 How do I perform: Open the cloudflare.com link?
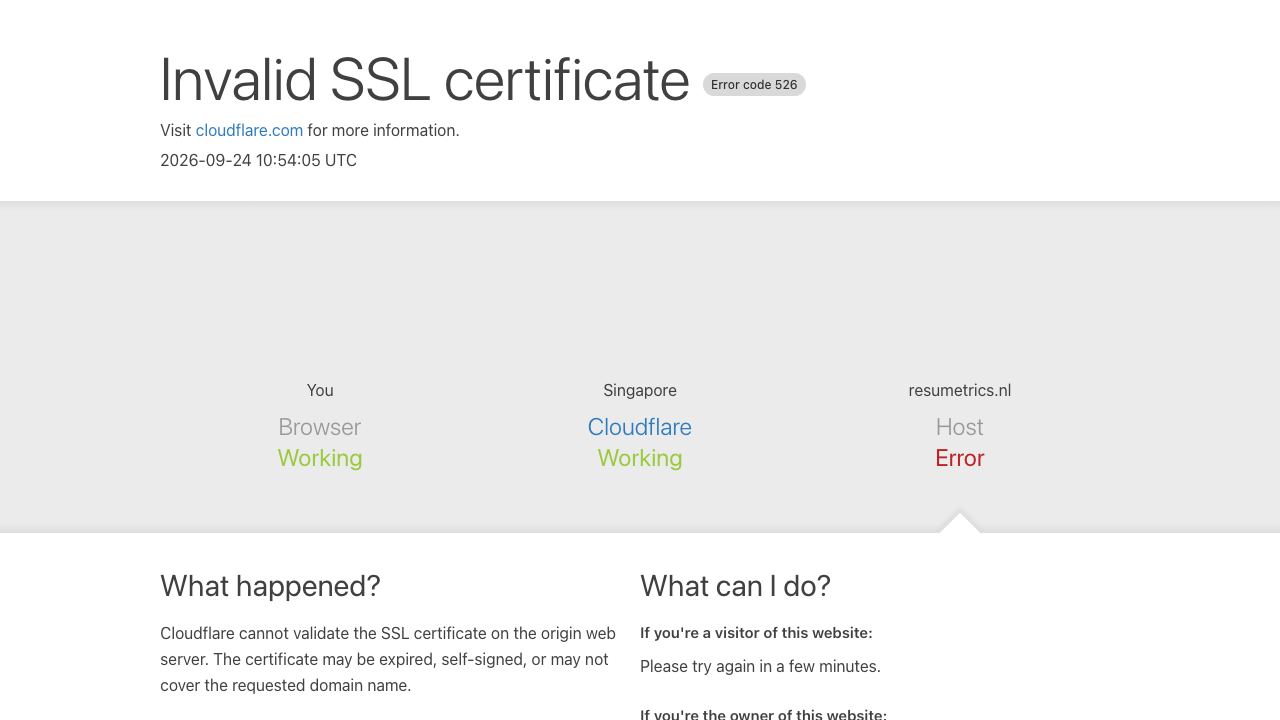pyautogui.click(x=249, y=130)
